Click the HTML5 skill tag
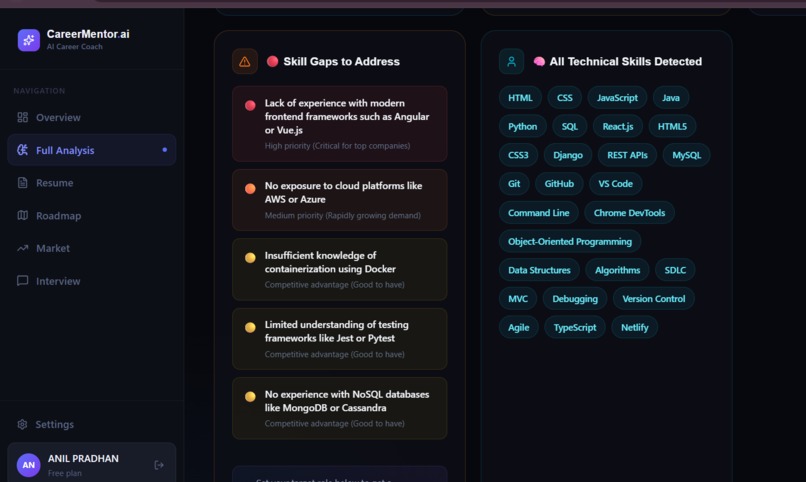The height and width of the screenshot is (482, 806). pos(672,126)
